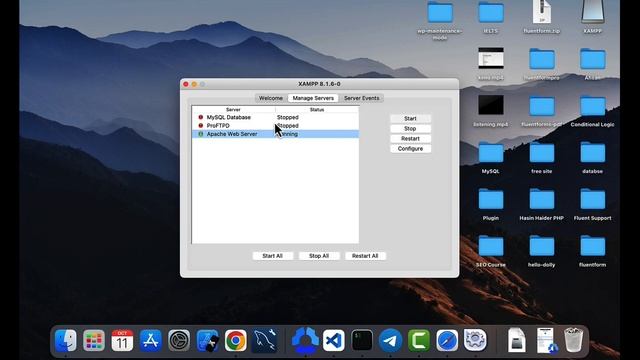
Task: Click red status icon beside ProFTPD
Action: click(200, 125)
